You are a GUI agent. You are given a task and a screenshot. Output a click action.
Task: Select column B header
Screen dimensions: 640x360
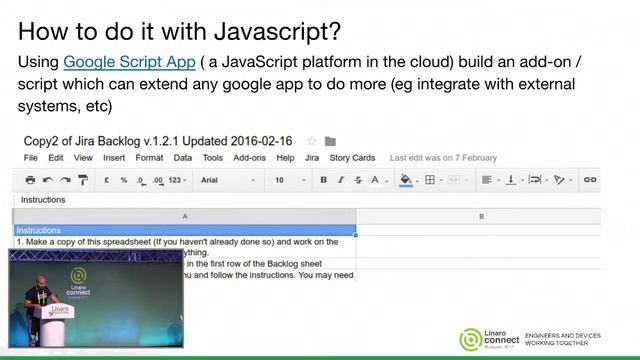[x=478, y=216]
